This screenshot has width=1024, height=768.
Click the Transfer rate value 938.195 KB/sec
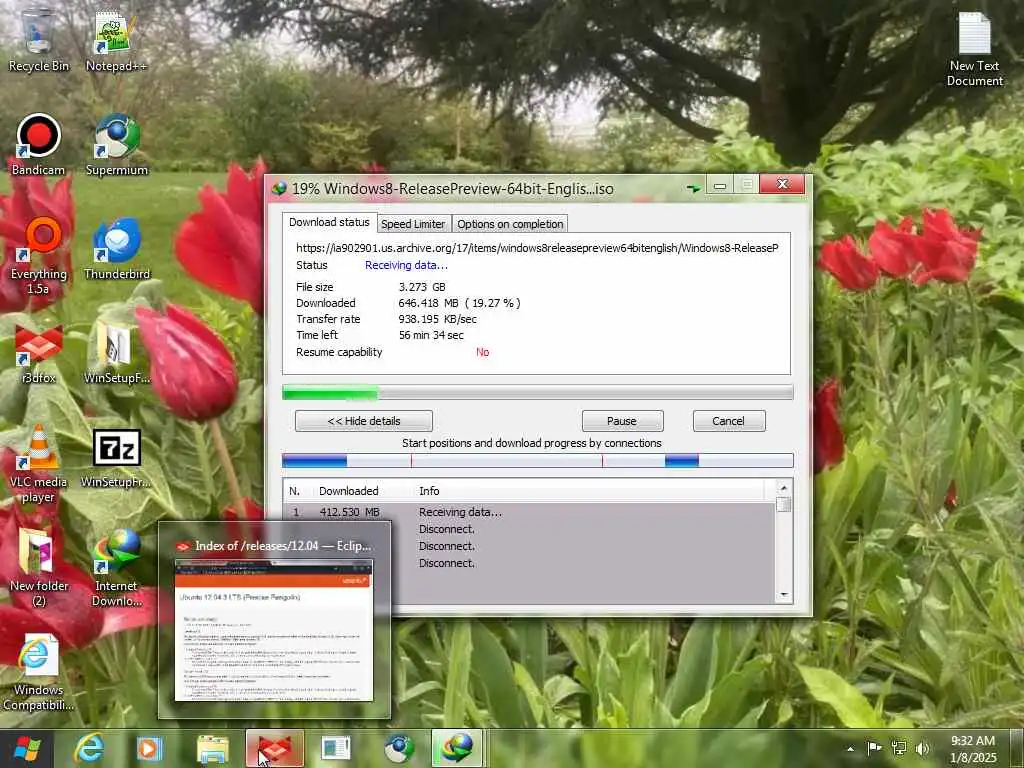pyautogui.click(x=438, y=319)
